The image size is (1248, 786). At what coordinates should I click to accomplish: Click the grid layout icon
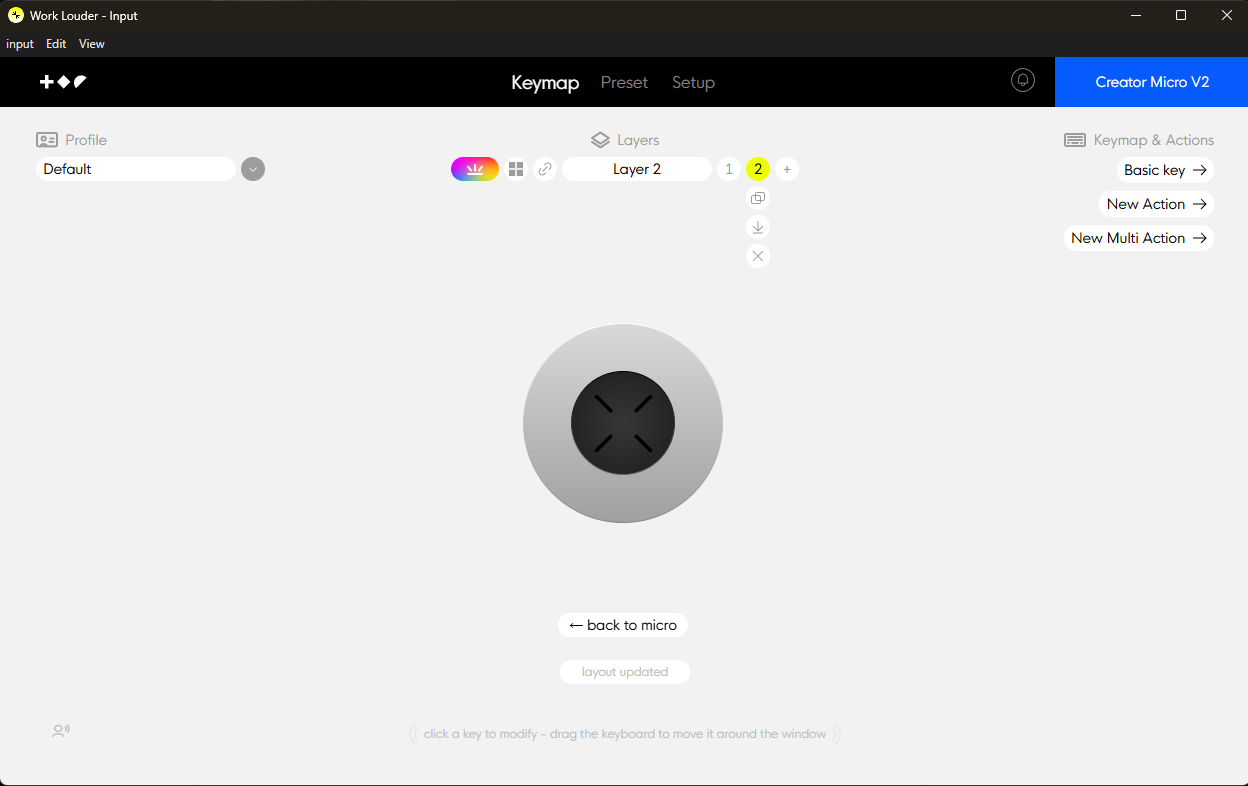pyautogui.click(x=516, y=169)
